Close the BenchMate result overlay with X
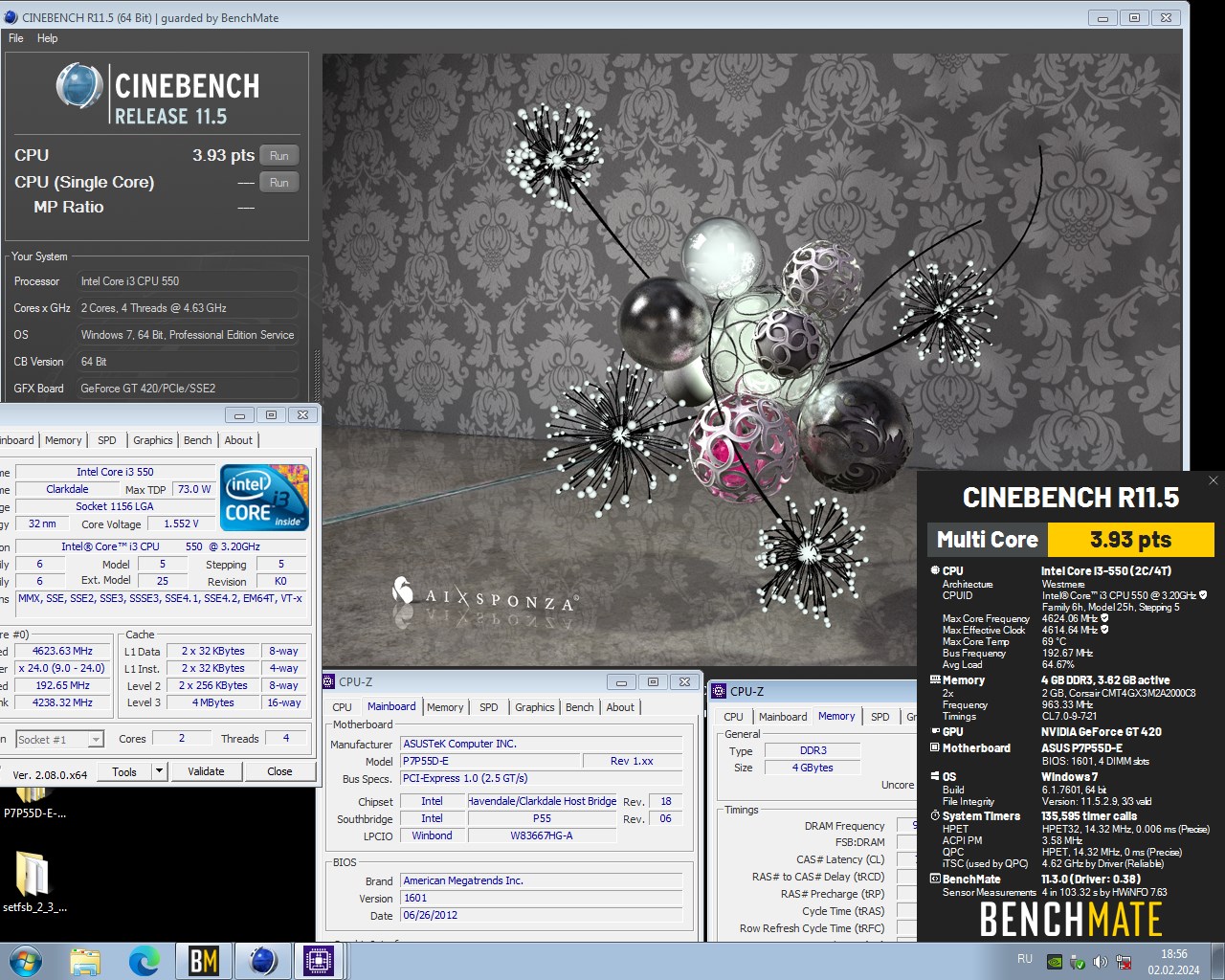The width and height of the screenshot is (1225, 980). pos(1213,480)
